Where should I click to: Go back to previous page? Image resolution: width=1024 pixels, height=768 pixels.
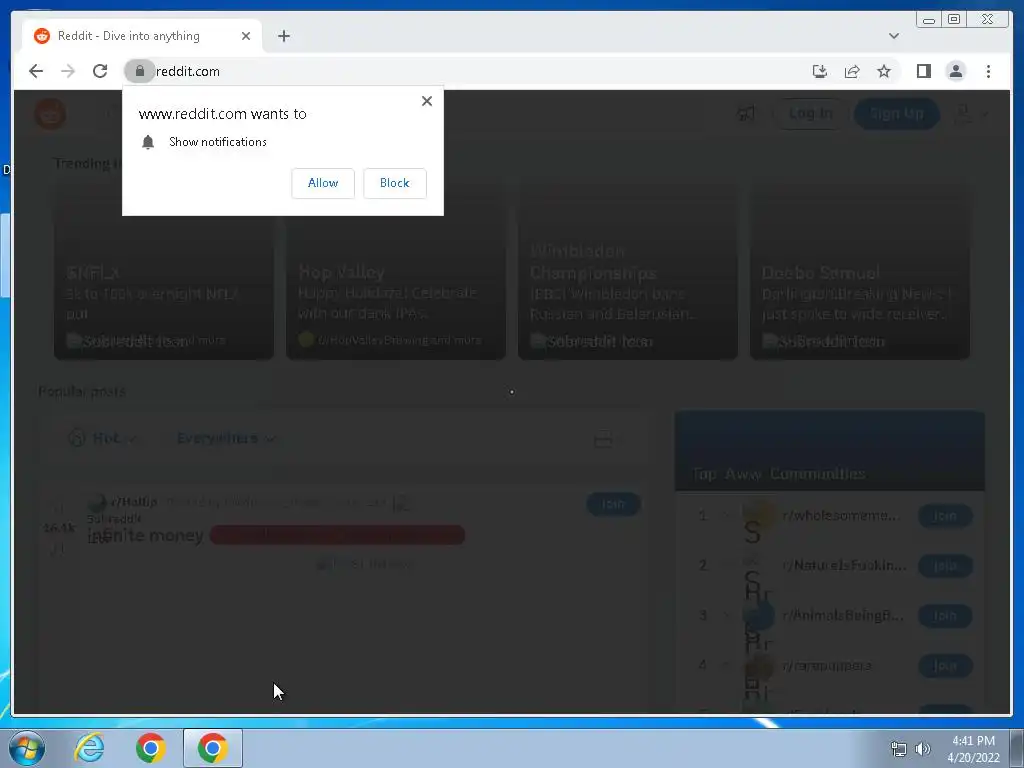coord(36,71)
